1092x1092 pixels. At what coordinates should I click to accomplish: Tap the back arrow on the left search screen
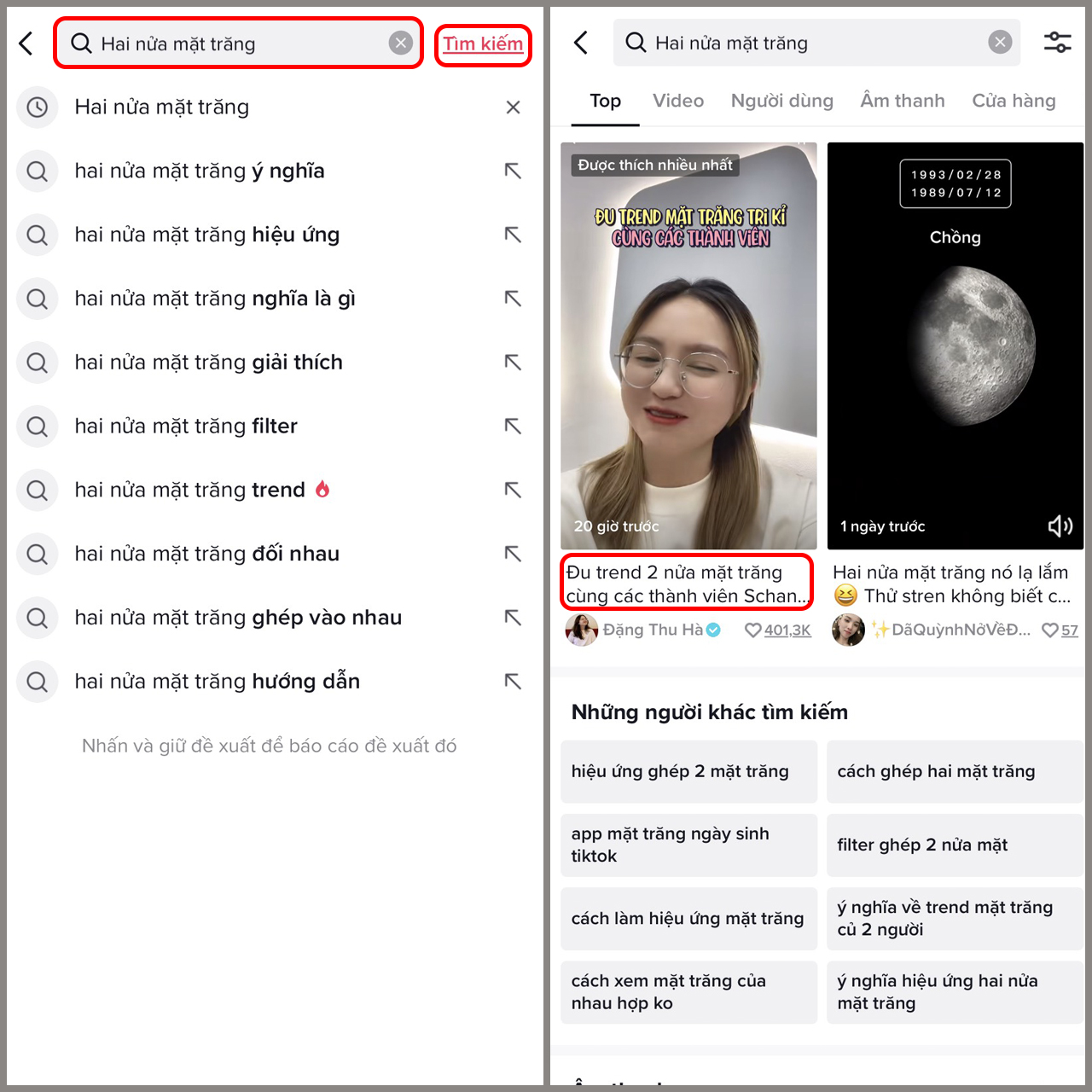click(x=26, y=44)
